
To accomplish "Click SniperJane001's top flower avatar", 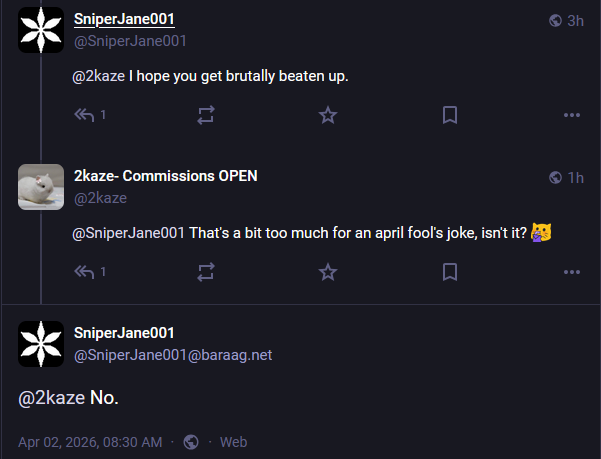I will [x=42, y=30].
